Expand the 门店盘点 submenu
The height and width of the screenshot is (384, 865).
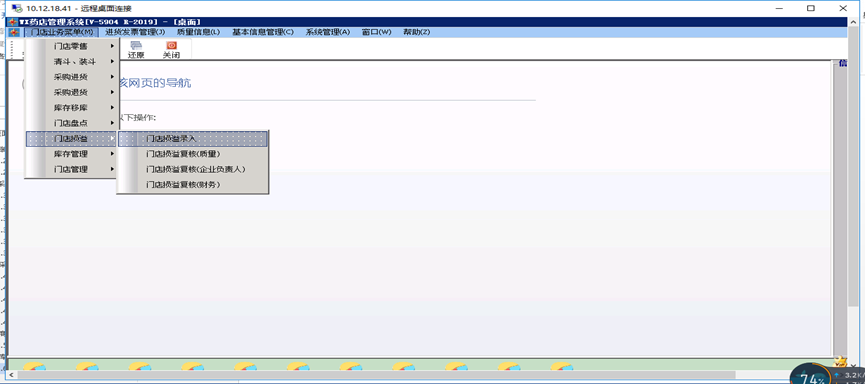pos(72,124)
